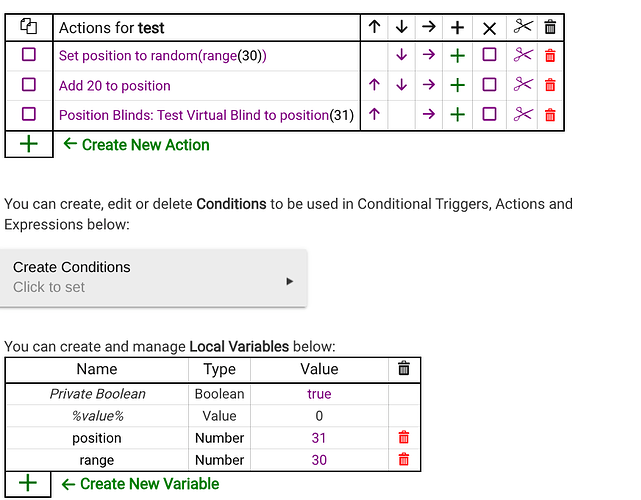Image resolution: width=641 pixels, height=500 pixels.
Task: Click the plus box to create new variable
Action: [28, 484]
